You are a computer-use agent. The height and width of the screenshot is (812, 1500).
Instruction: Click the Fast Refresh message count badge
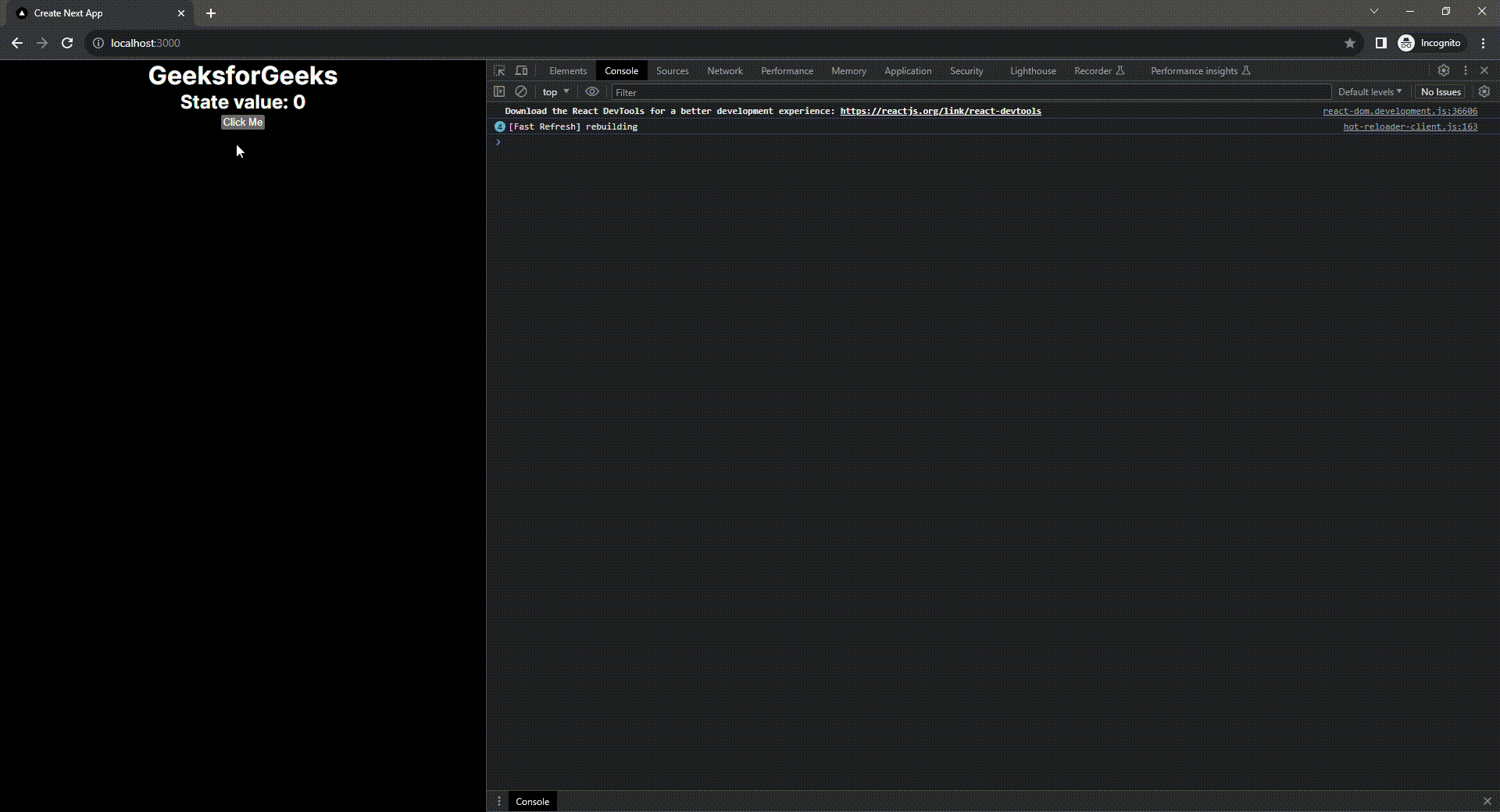point(500,126)
